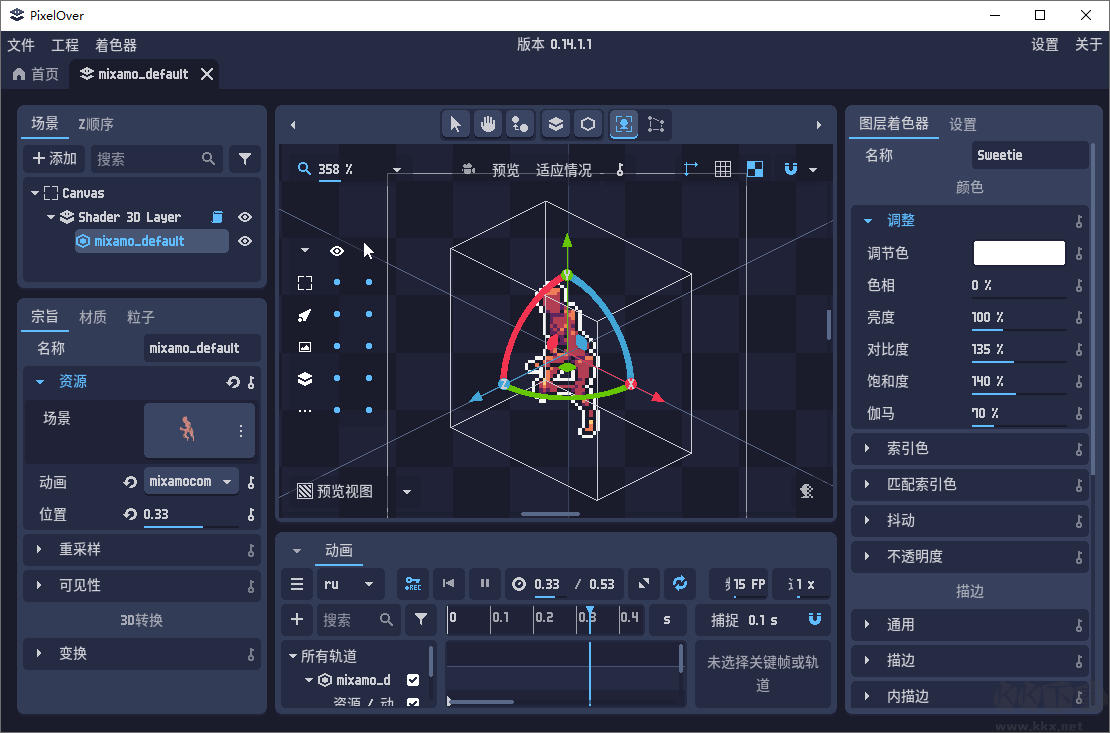Toggle visibility of the mixamo_default layer

pos(244,241)
